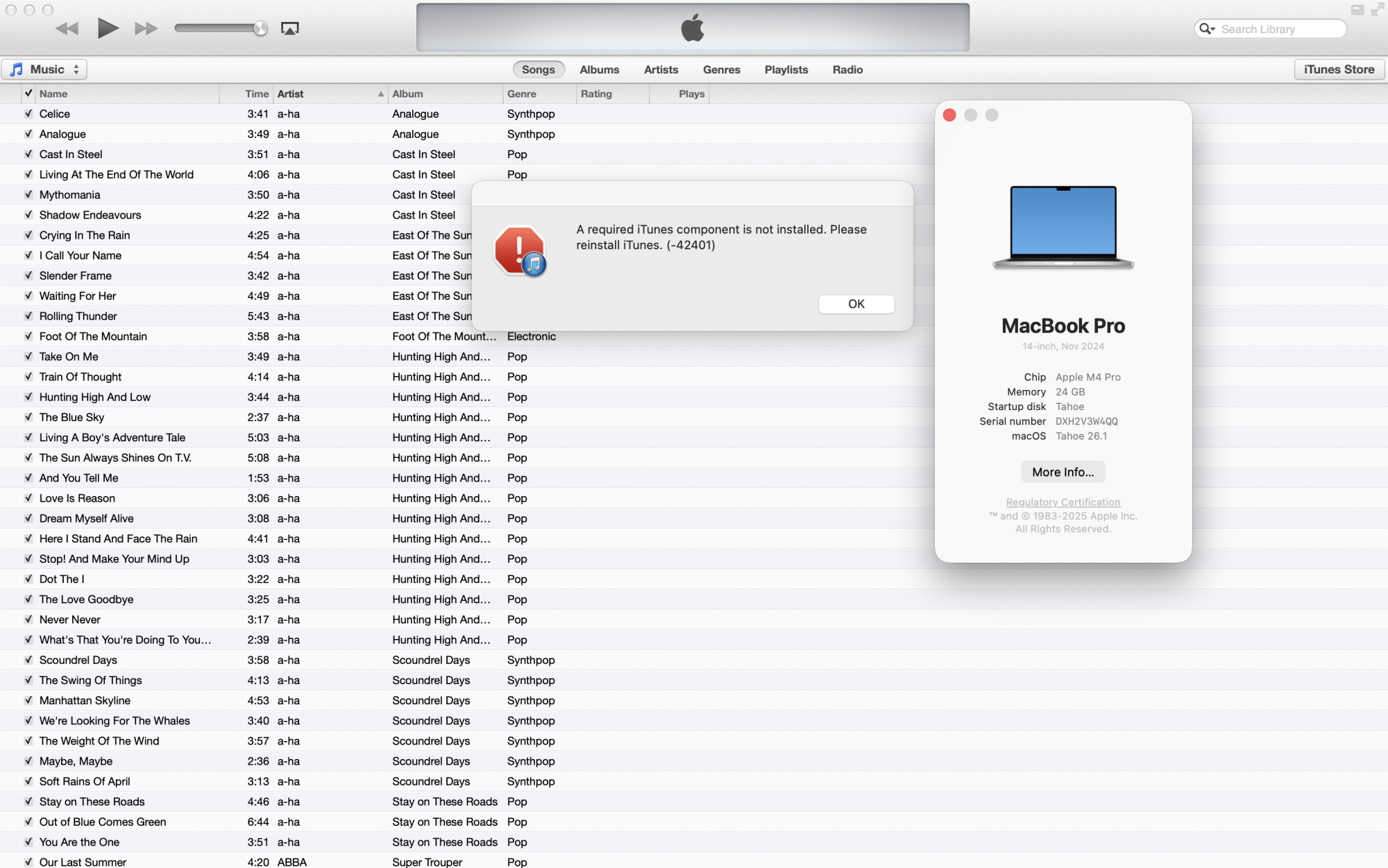Toggle the check-all column header checkmark

[x=28, y=94]
